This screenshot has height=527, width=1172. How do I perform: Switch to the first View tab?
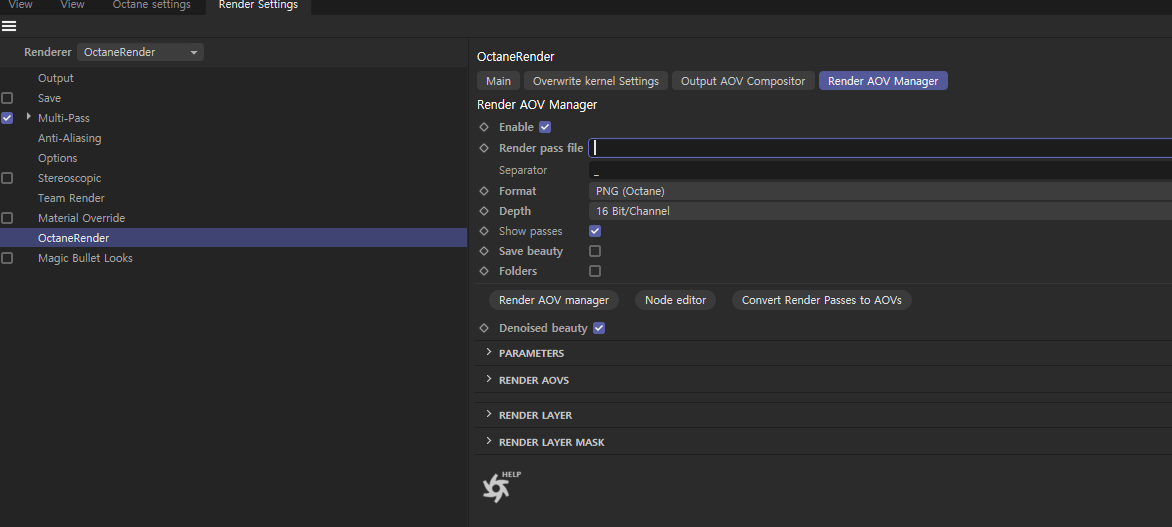[x=21, y=5]
